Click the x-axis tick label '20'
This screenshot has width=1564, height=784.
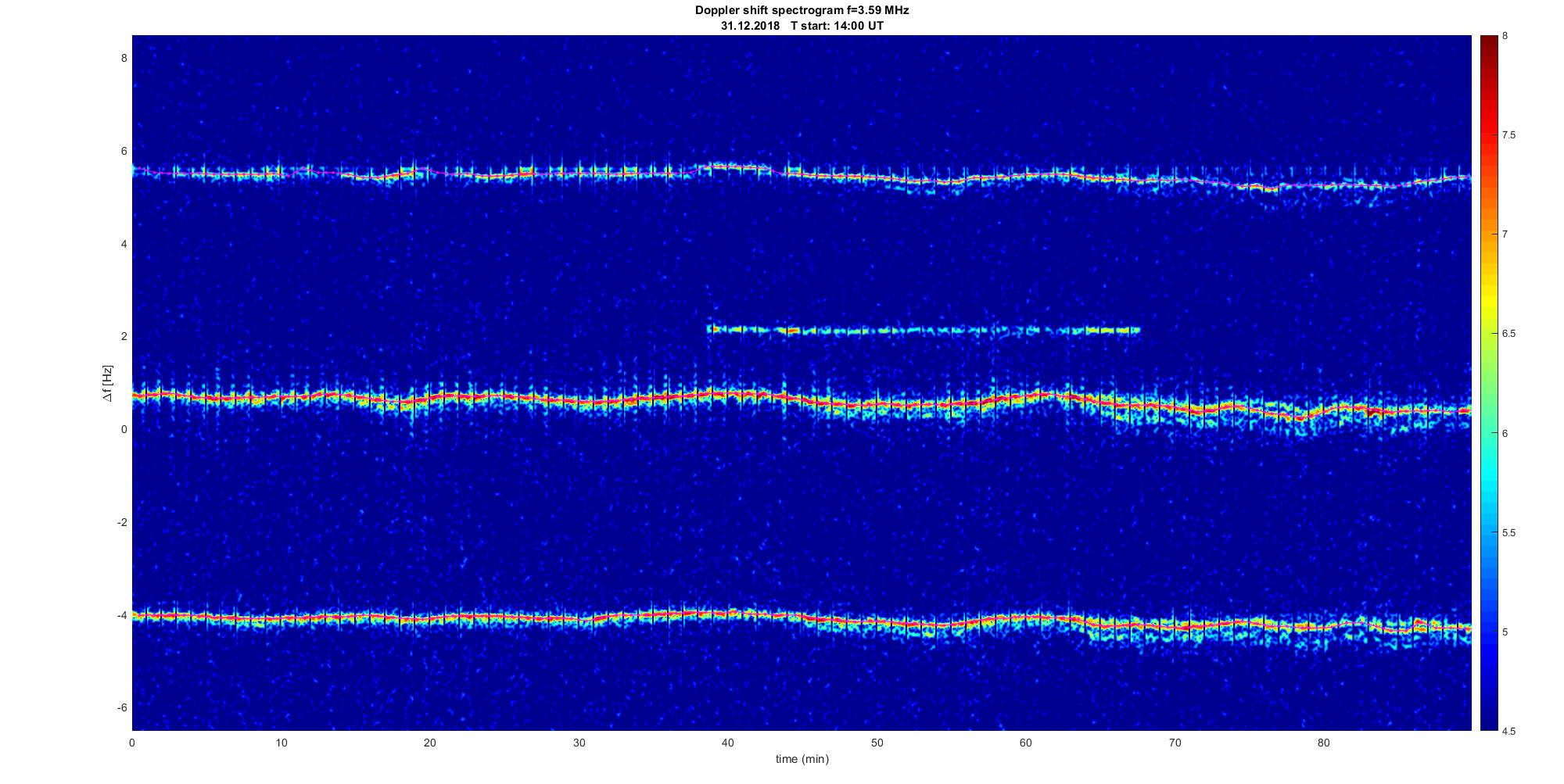[x=430, y=743]
